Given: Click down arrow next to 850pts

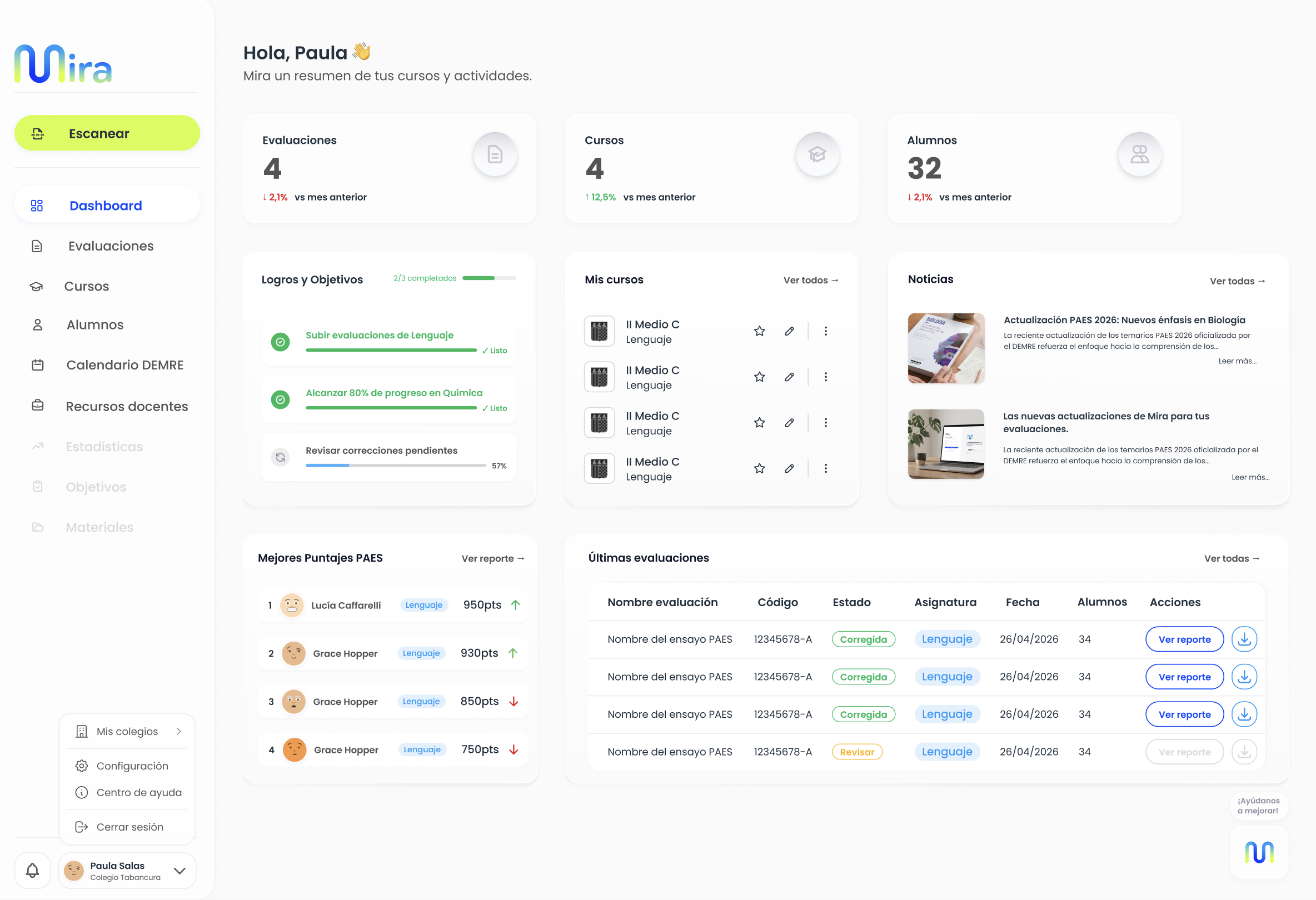Looking at the screenshot, I should 514,701.
